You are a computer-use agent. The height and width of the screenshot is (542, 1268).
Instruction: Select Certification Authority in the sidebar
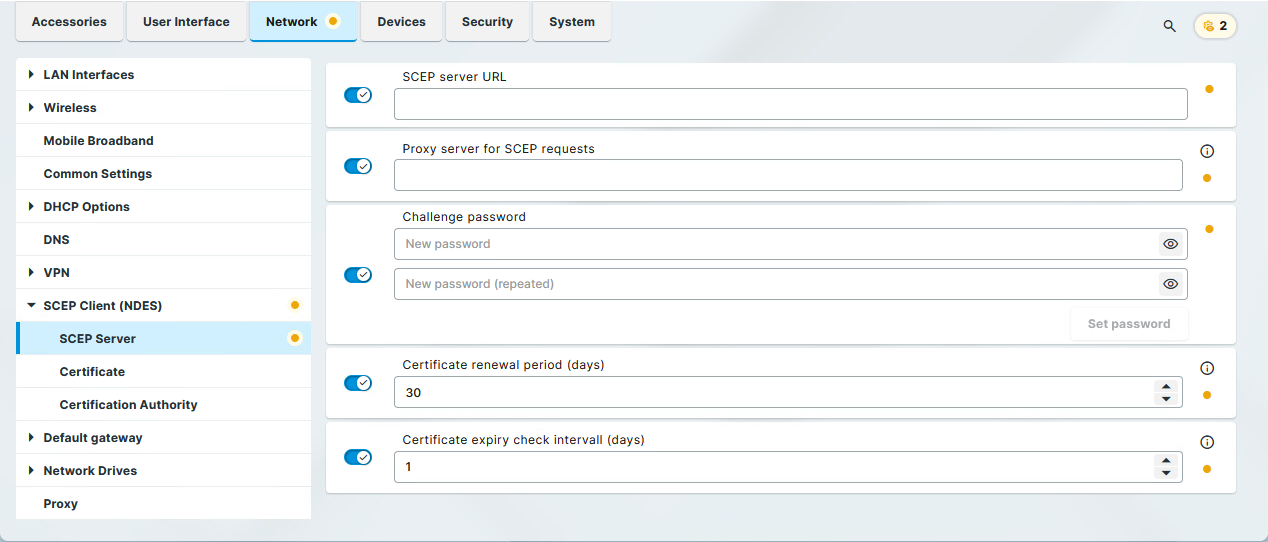[x=128, y=405]
